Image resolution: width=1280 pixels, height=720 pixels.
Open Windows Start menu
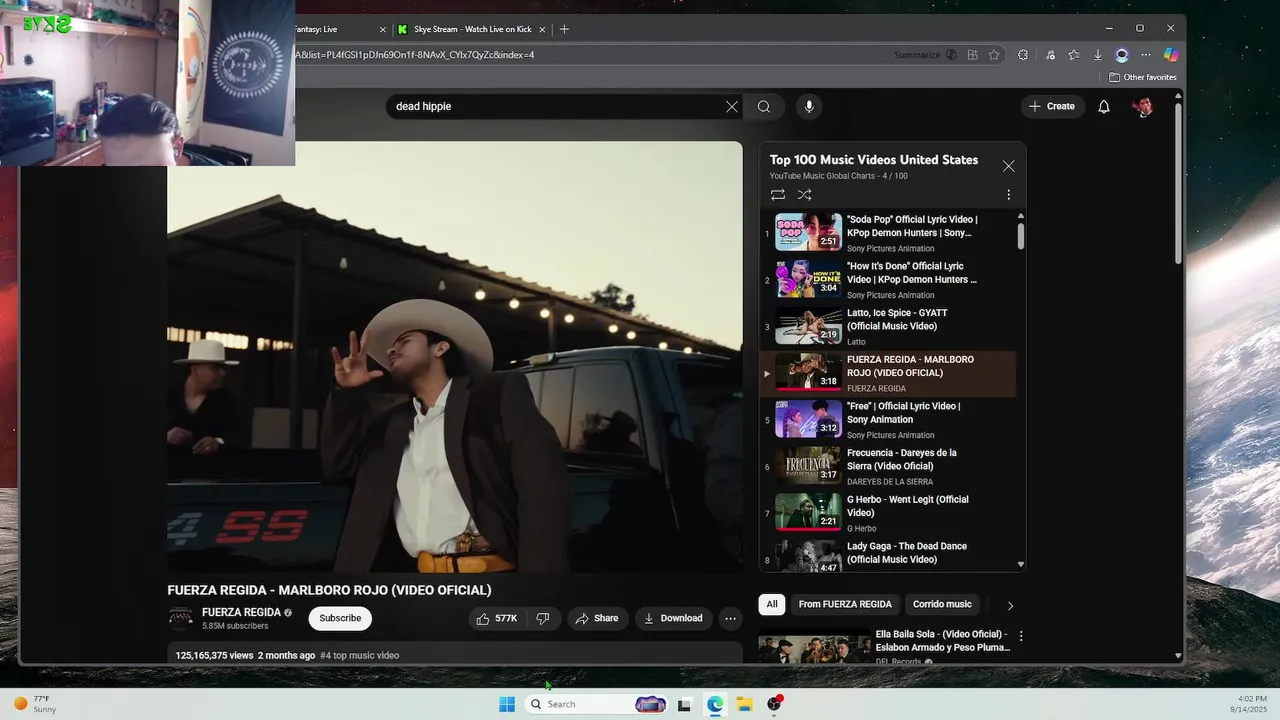(x=507, y=704)
